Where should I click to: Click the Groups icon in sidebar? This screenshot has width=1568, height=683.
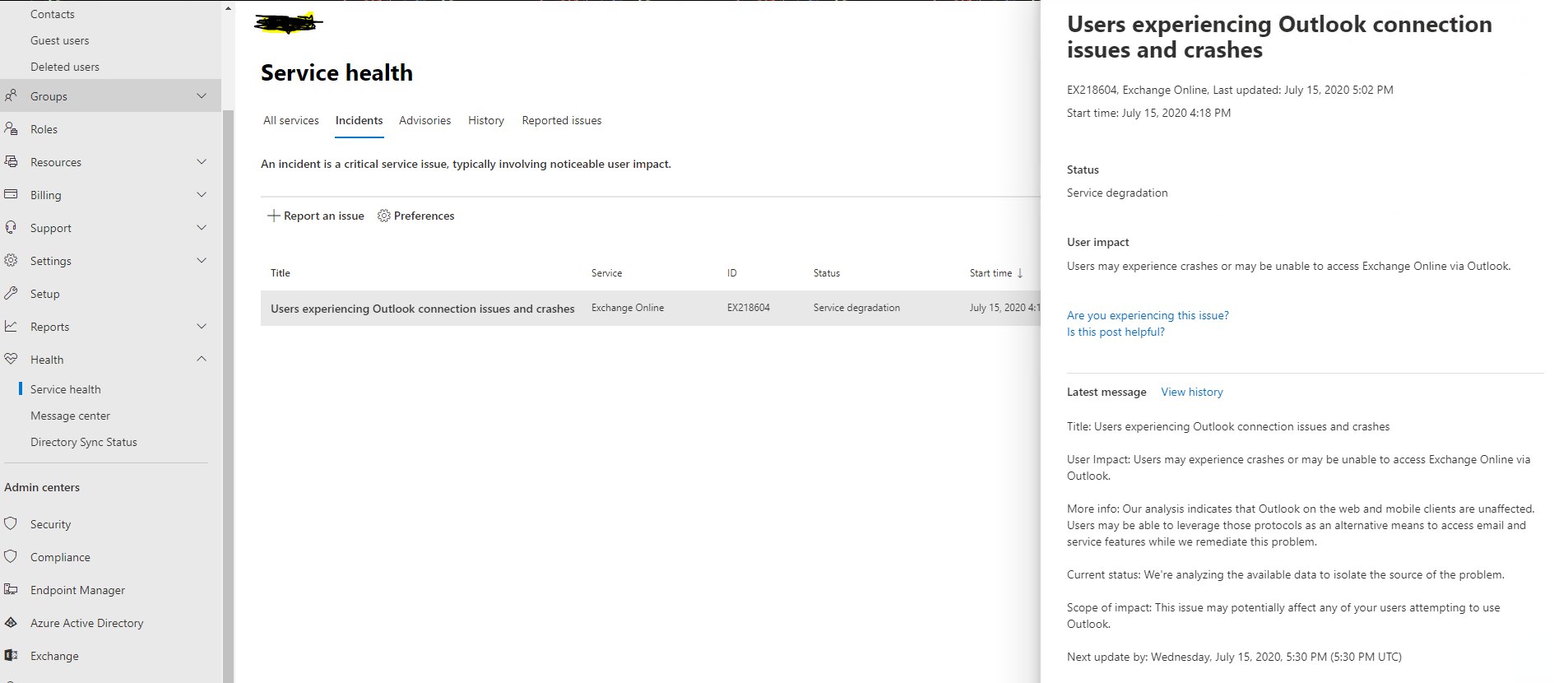[x=11, y=96]
